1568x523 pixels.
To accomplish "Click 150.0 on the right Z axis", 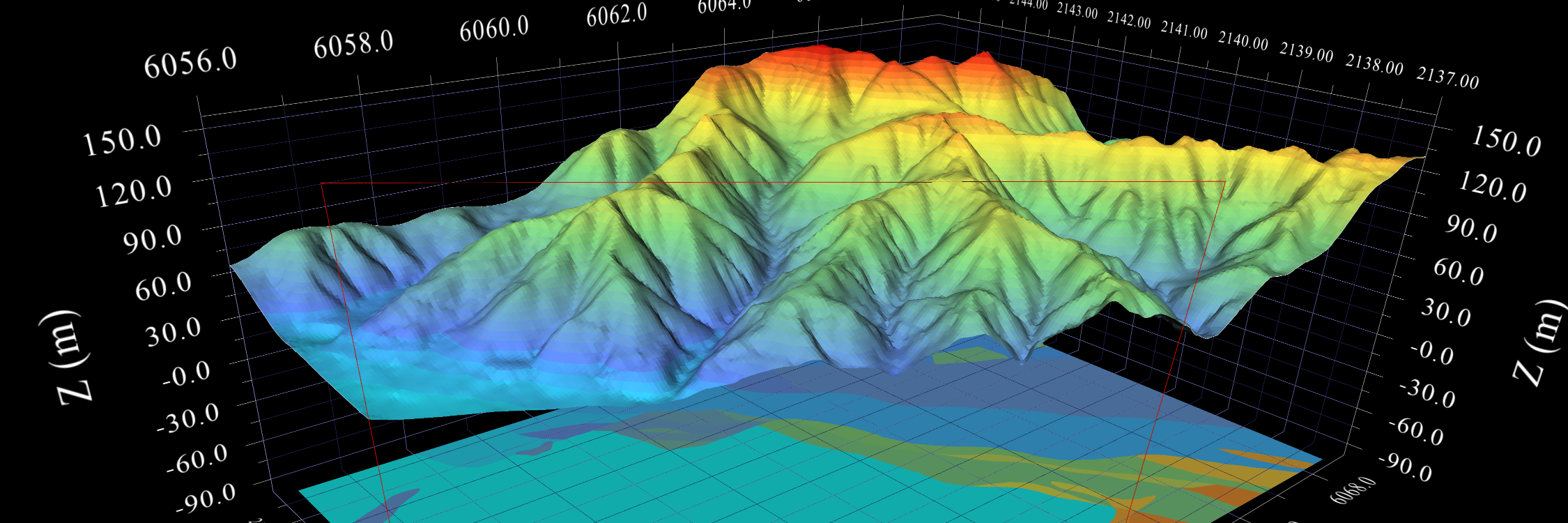I will [1507, 142].
